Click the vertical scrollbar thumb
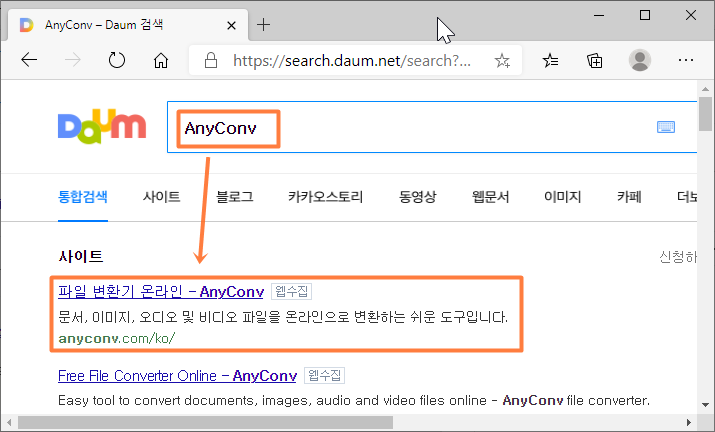 pyautogui.click(x=705, y=114)
